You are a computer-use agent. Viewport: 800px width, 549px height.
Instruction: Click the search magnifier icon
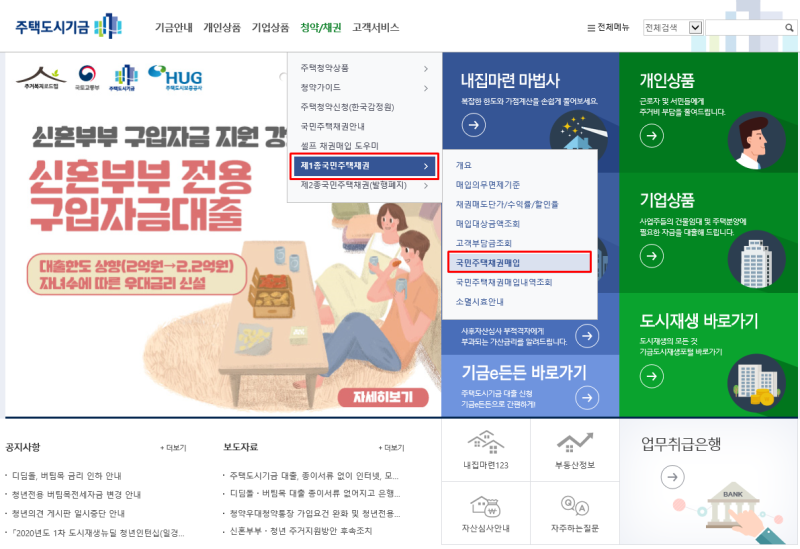click(789, 28)
